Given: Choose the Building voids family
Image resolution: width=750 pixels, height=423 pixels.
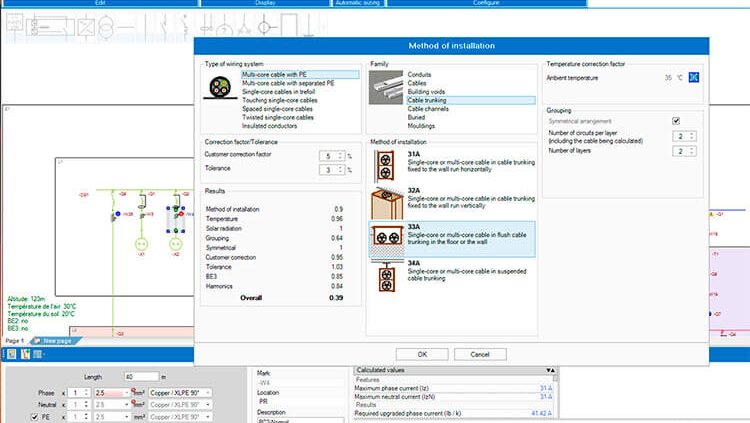Looking at the screenshot, I should [426, 92].
